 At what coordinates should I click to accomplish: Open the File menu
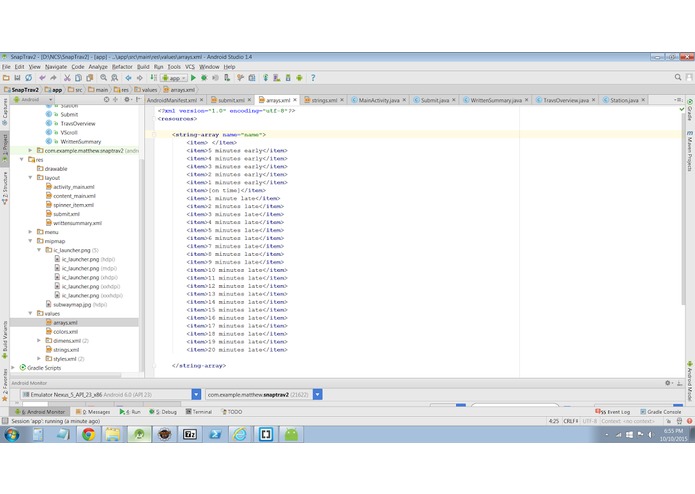[x=6, y=67]
